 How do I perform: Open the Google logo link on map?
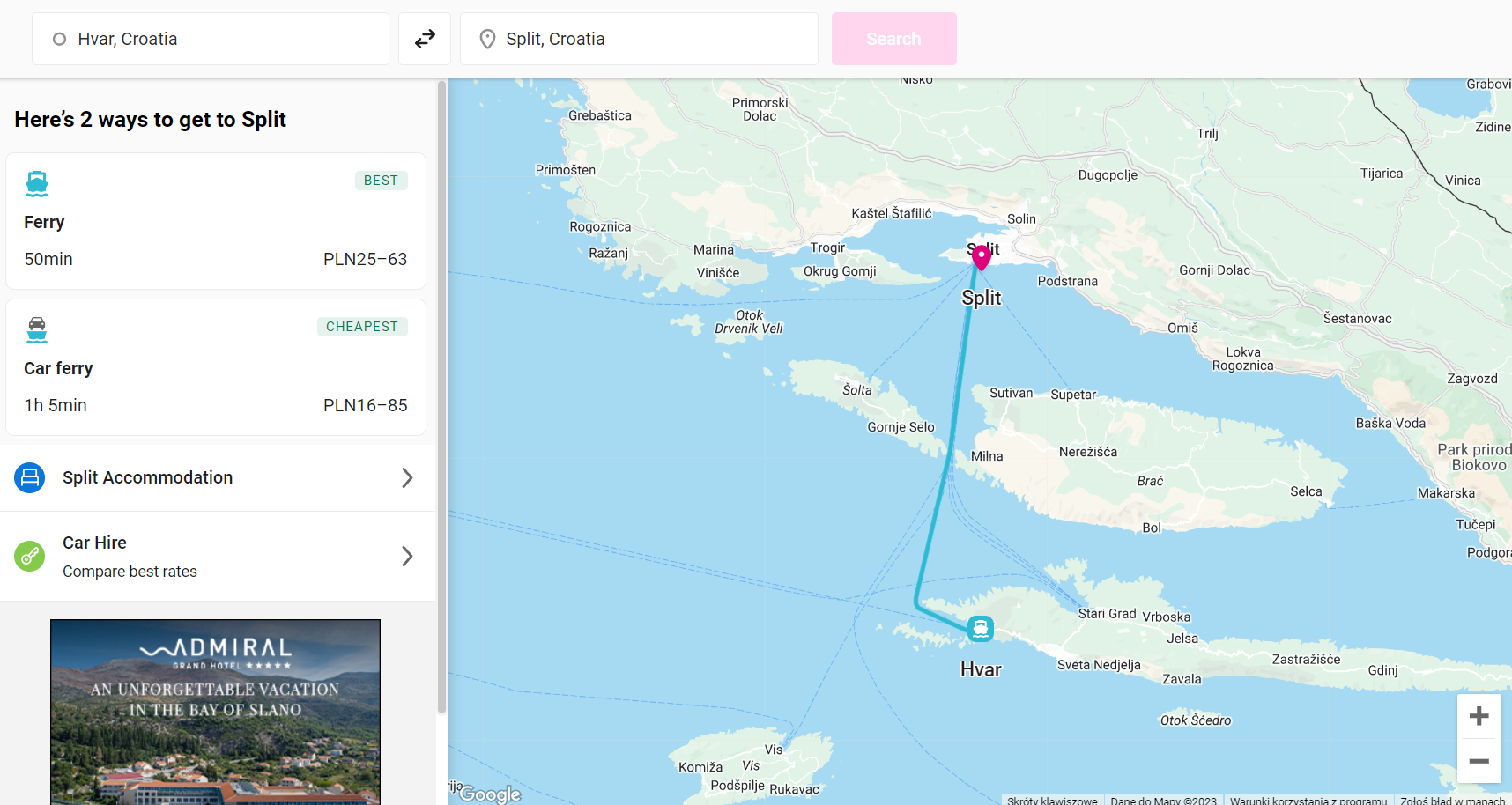pyautogui.click(x=491, y=794)
